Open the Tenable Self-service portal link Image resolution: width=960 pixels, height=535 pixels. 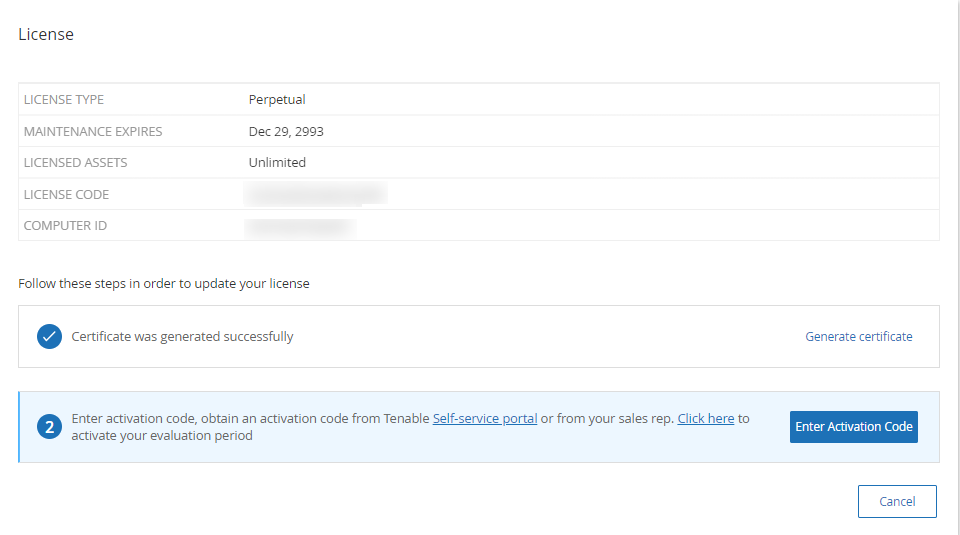coord(485,419)
